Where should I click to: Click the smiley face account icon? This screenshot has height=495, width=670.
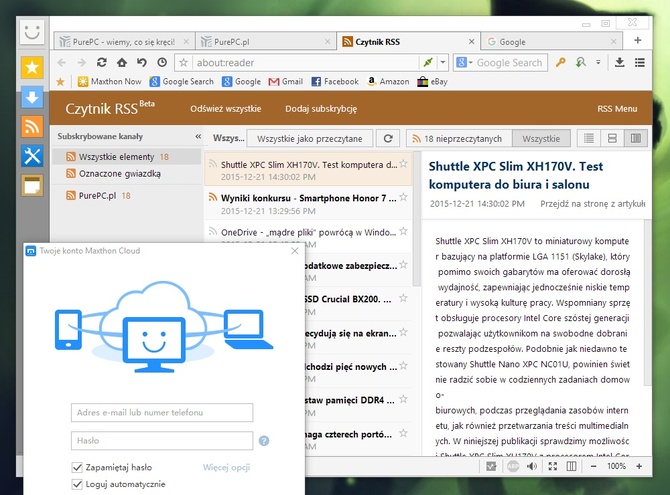click(32, 32)
